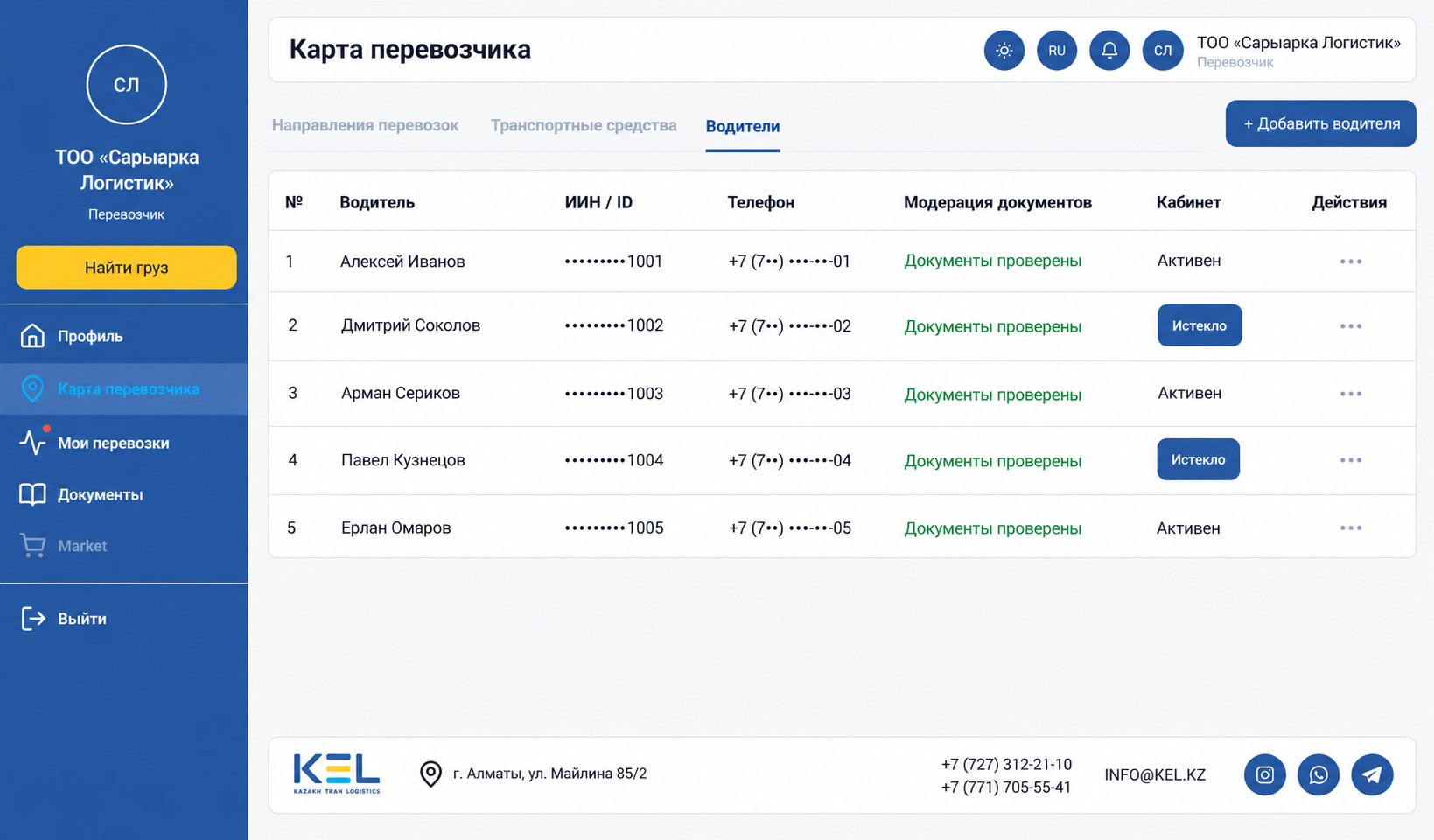Toggle the light/dark theme sun icon

point(1004,51)
